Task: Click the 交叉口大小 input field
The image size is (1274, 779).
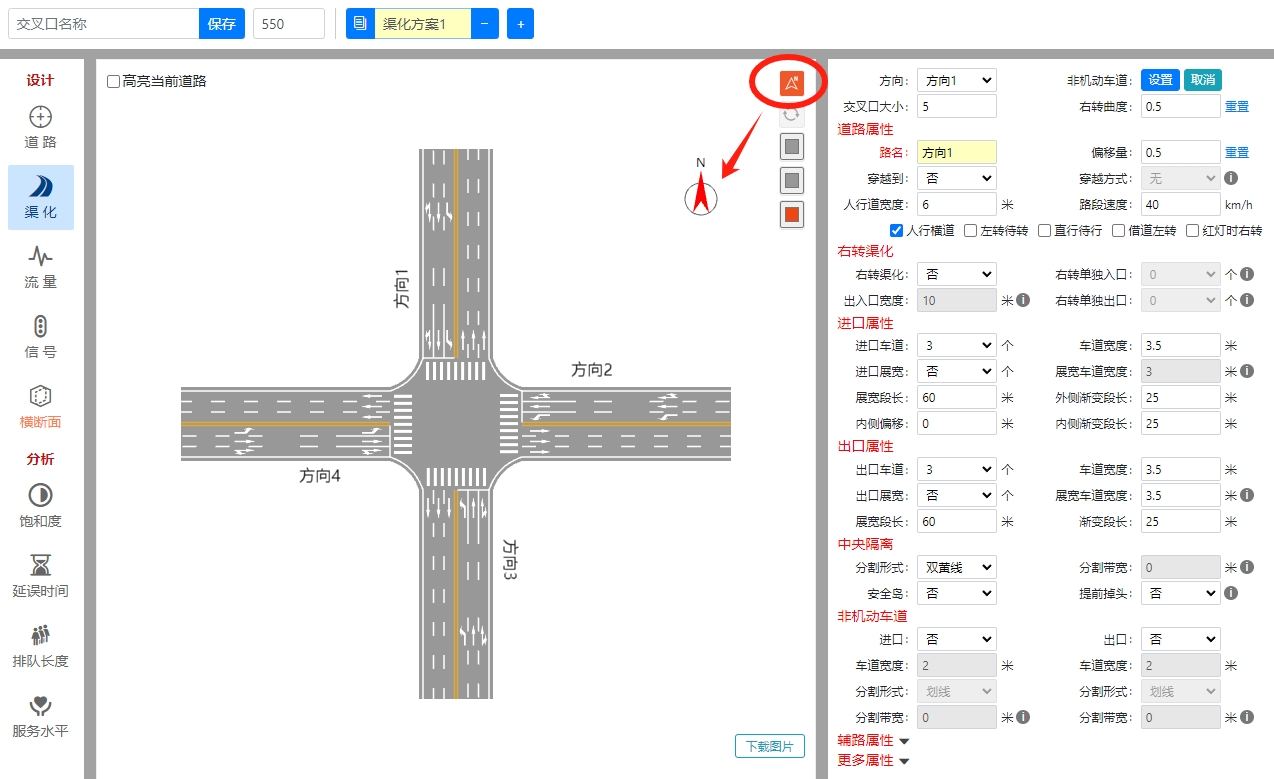Action: 956,106
